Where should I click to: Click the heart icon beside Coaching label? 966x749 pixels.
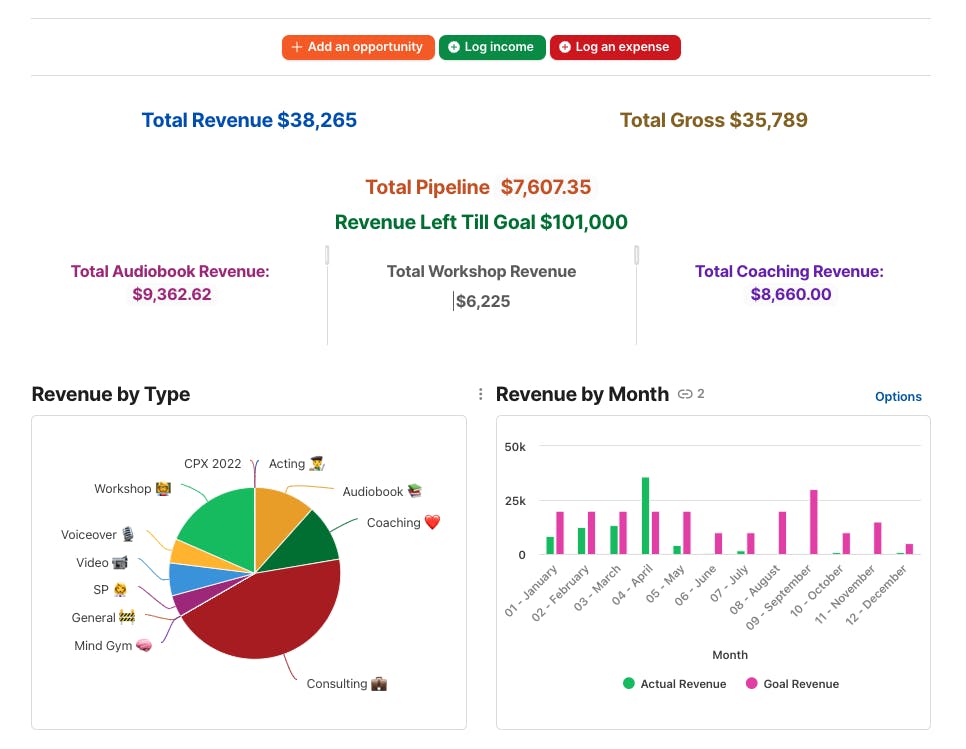pos(432,522)
